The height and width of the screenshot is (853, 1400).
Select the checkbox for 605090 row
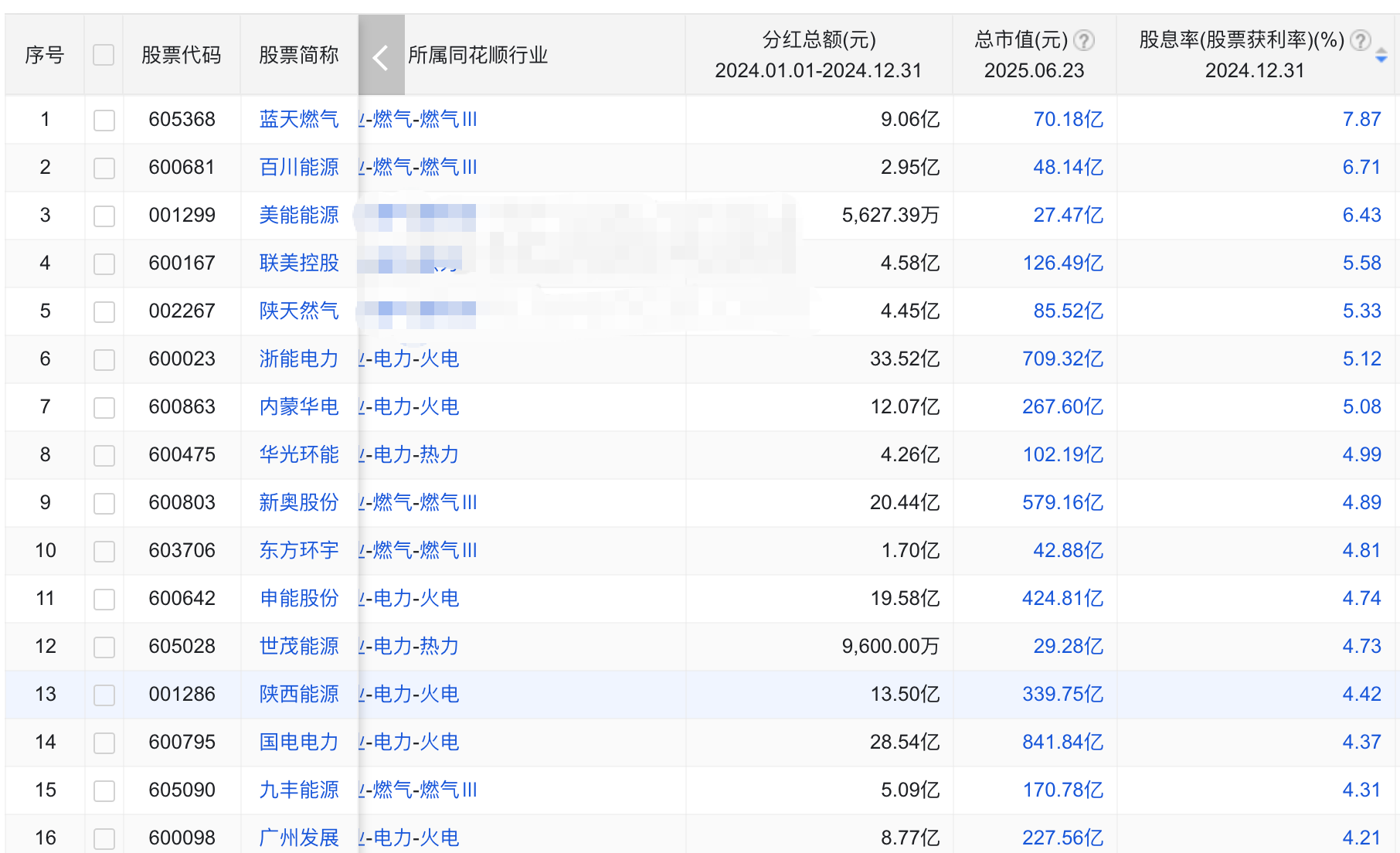click(x=104, y=790)
